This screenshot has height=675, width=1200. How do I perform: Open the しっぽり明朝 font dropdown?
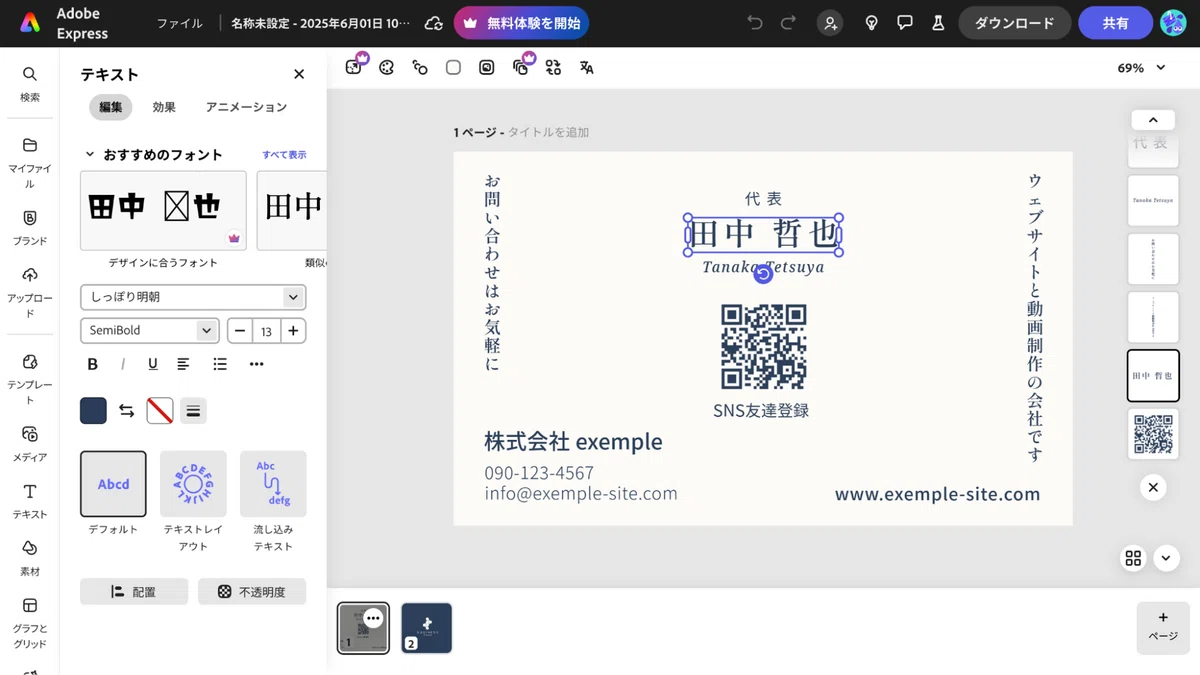tap(193, 297)
